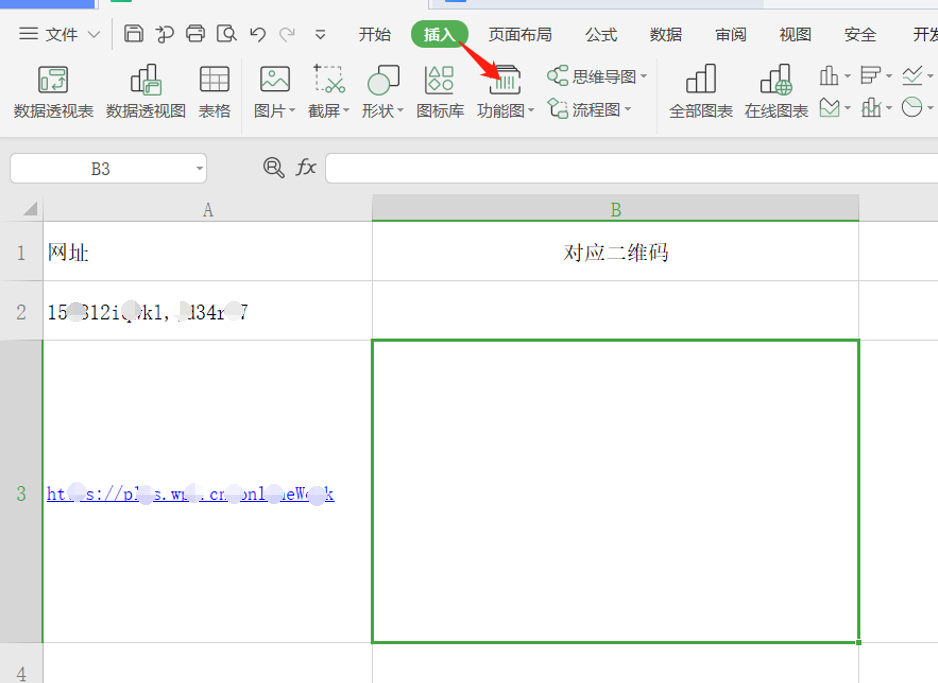Switch to the 开始 tab

(374, 35)
